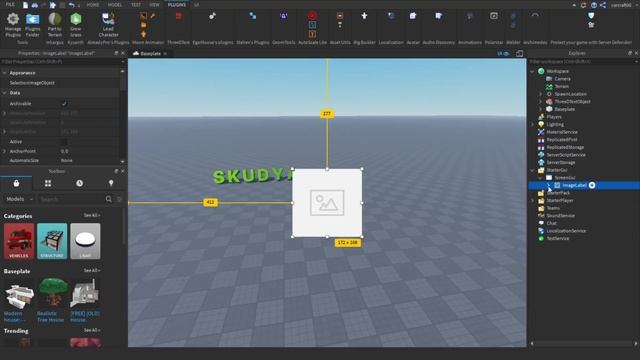Click the Undo arrow in title bar
The width and height of the screenshot is (640, 360).
(72, 5)
